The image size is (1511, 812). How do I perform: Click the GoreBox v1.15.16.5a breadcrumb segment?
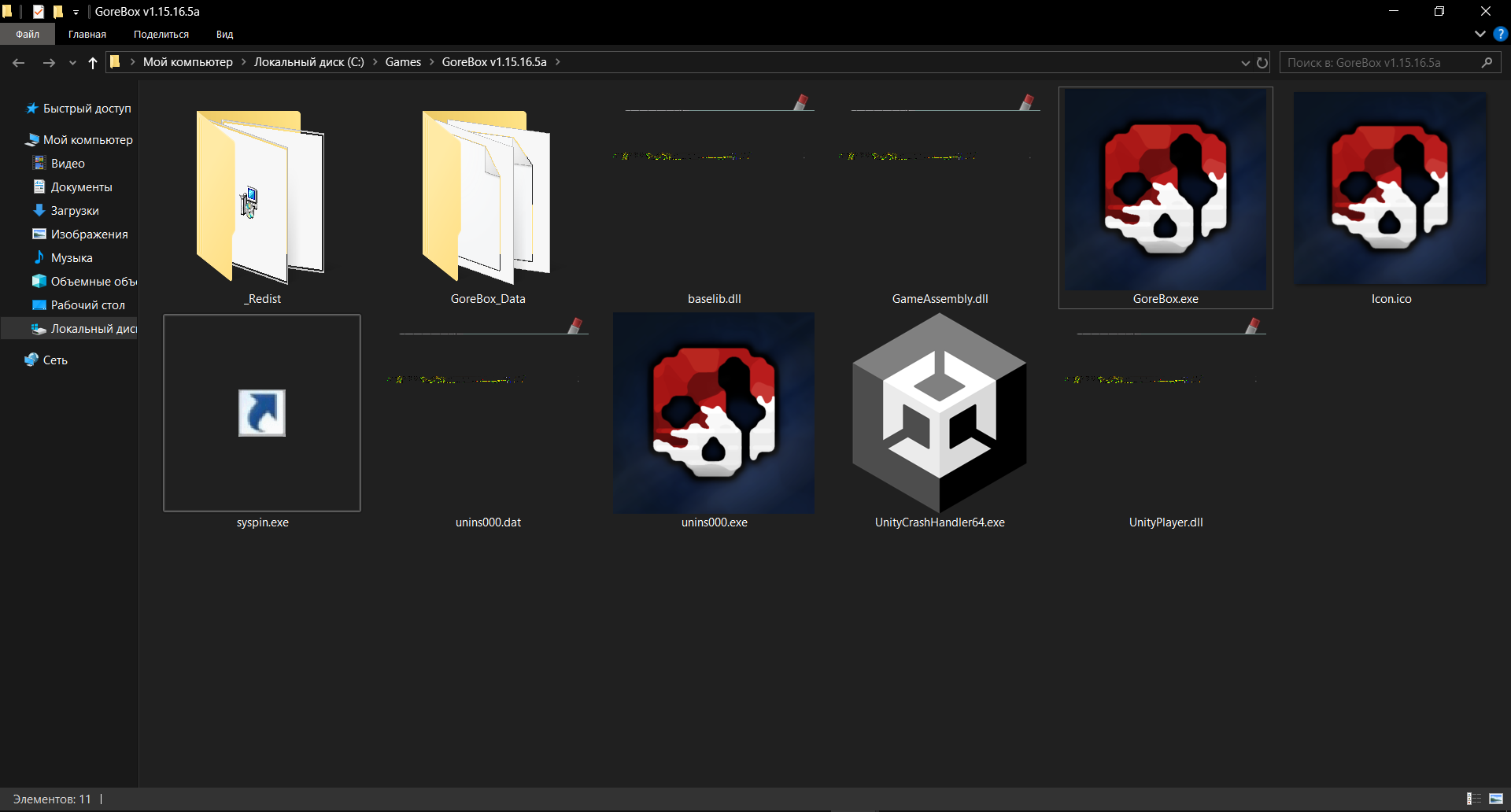[x=494, y=62]
